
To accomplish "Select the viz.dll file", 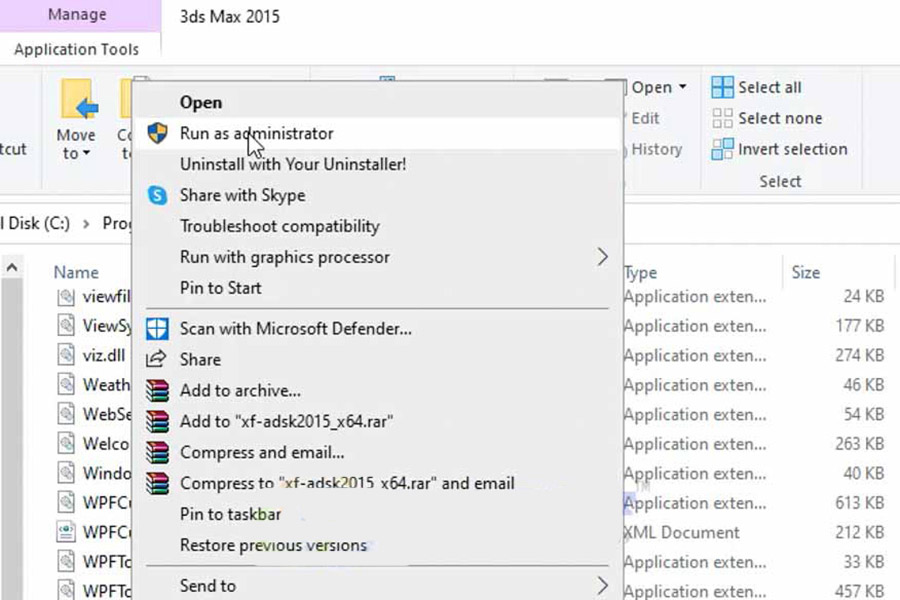I will (x=104, y=355).
